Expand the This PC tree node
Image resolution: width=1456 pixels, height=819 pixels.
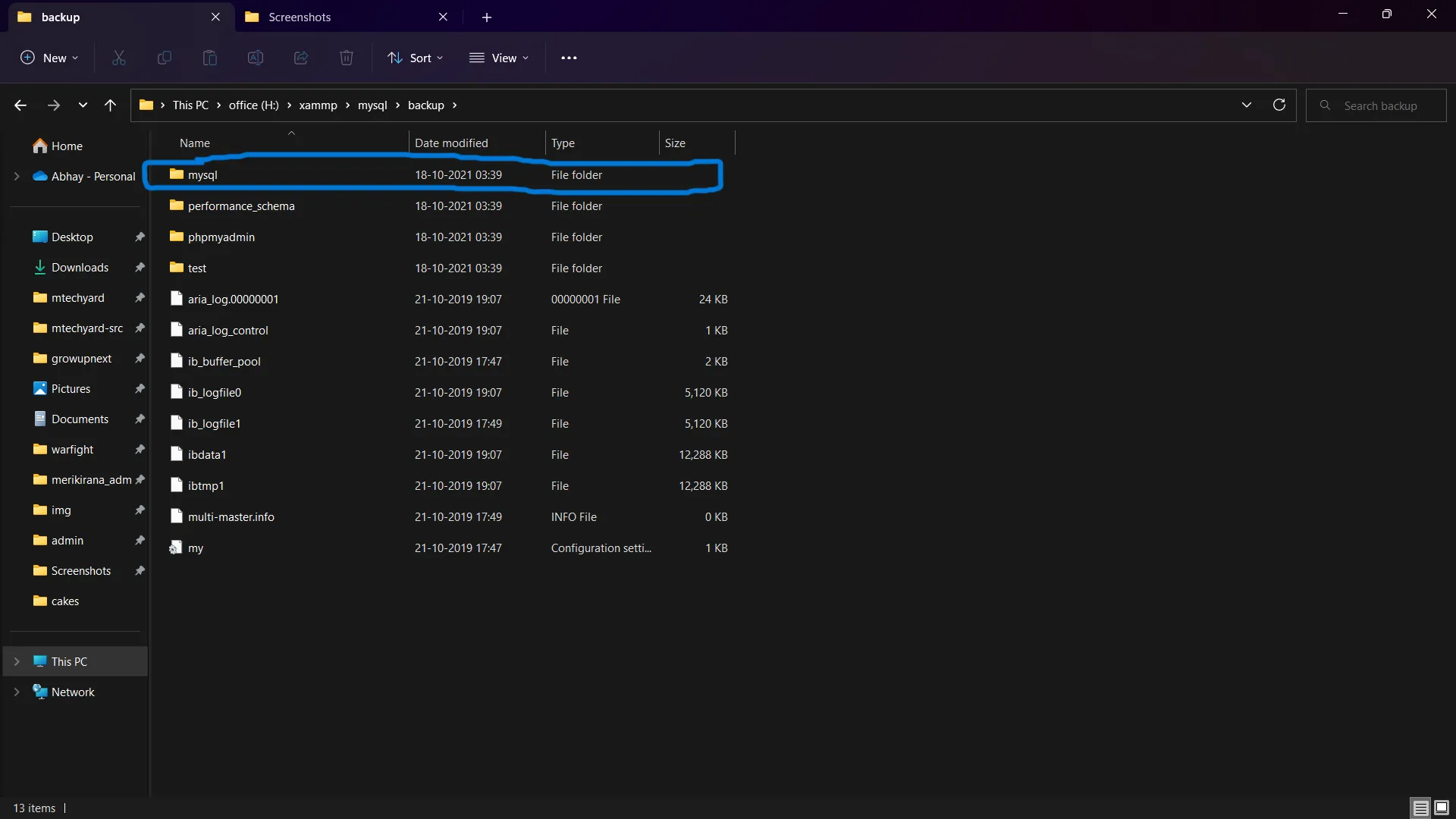click(x=17, y=662)
